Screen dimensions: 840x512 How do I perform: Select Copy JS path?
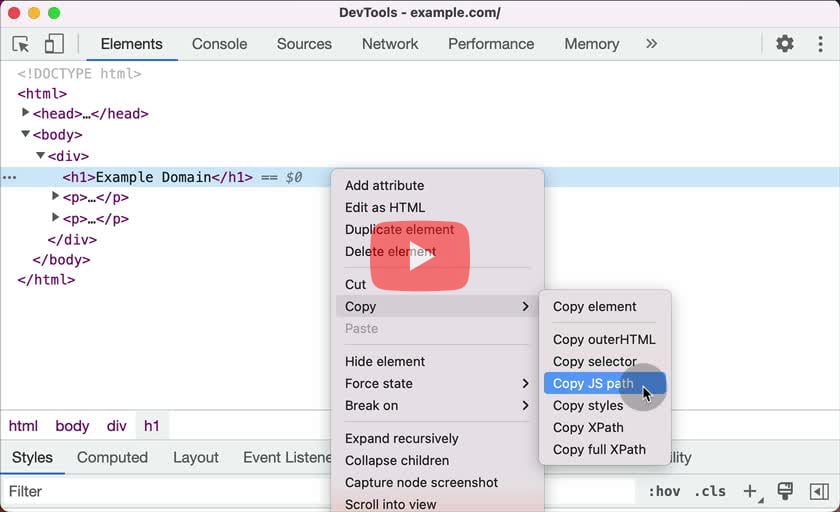coord(605,383)
